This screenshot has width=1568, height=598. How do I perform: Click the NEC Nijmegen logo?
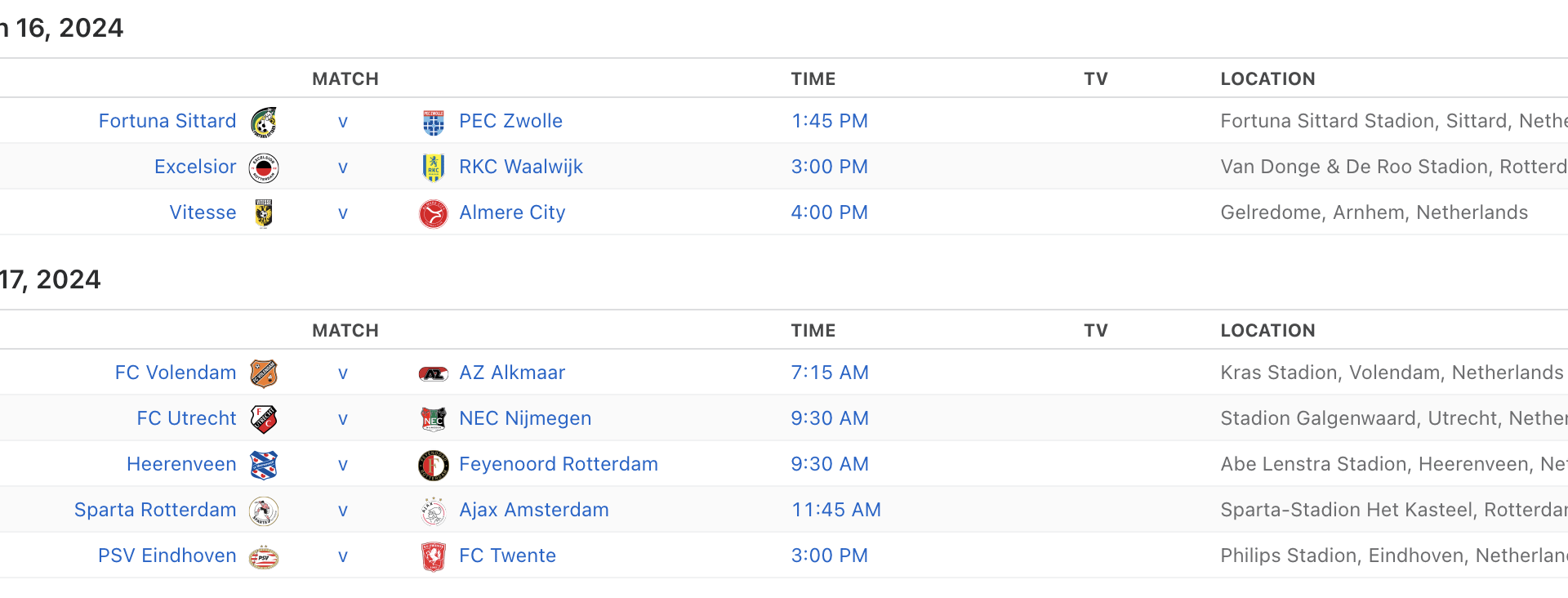coord(434,419)
